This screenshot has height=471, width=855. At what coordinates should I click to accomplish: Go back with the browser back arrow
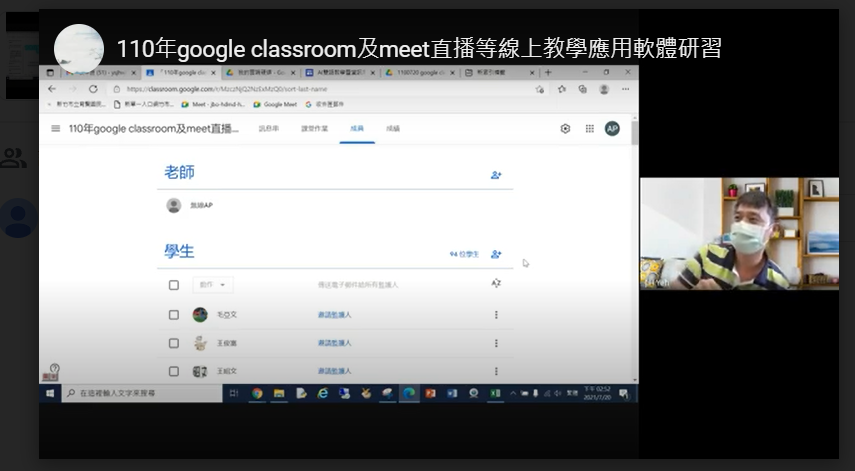[52, 89]
